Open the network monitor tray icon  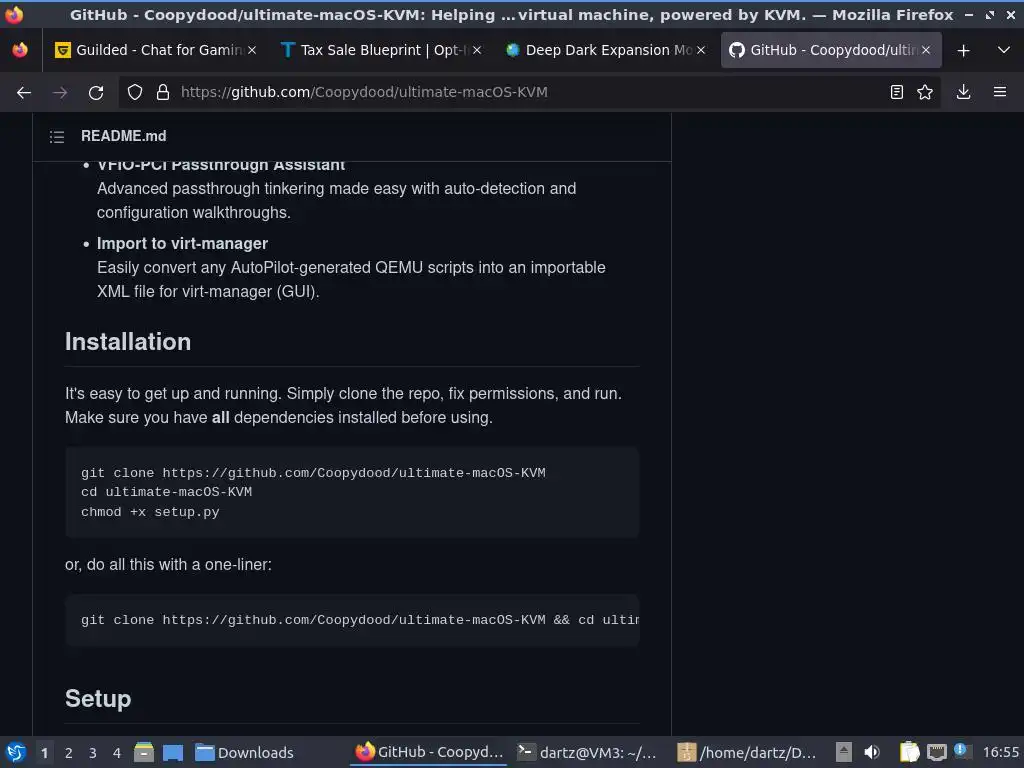click(936, 753)
